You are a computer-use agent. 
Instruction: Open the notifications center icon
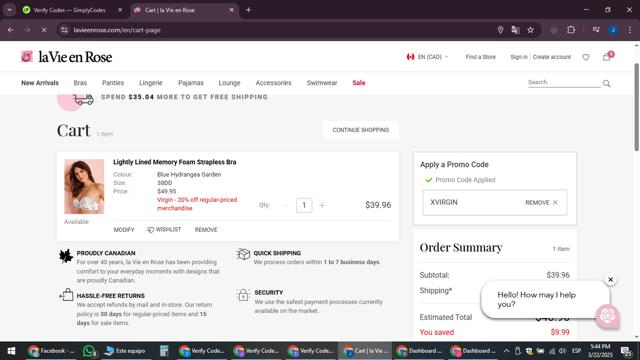(x=626, y=351)
